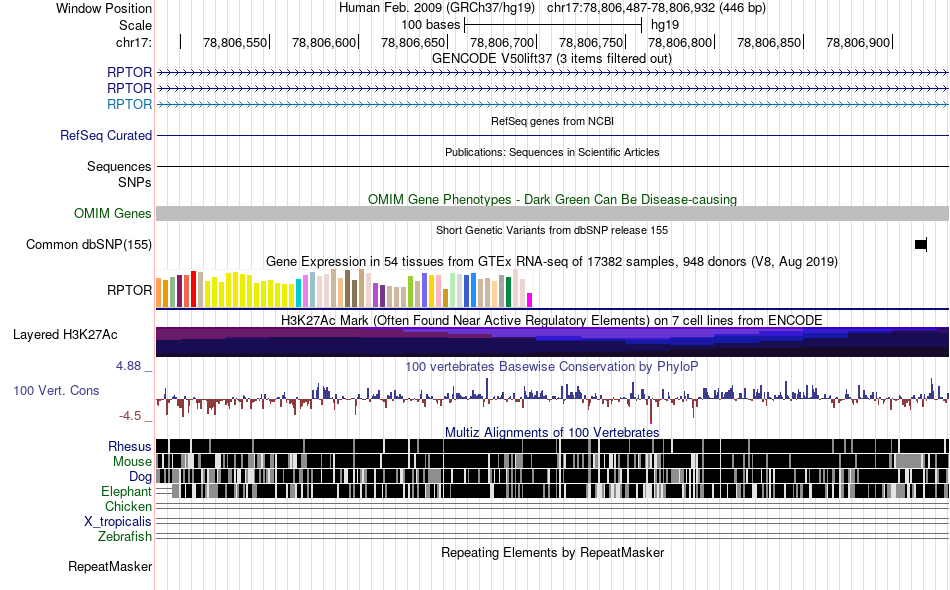The image size is (950, 590).
Task: Click the red bar in GTEx chart
Action: [193, 289]
